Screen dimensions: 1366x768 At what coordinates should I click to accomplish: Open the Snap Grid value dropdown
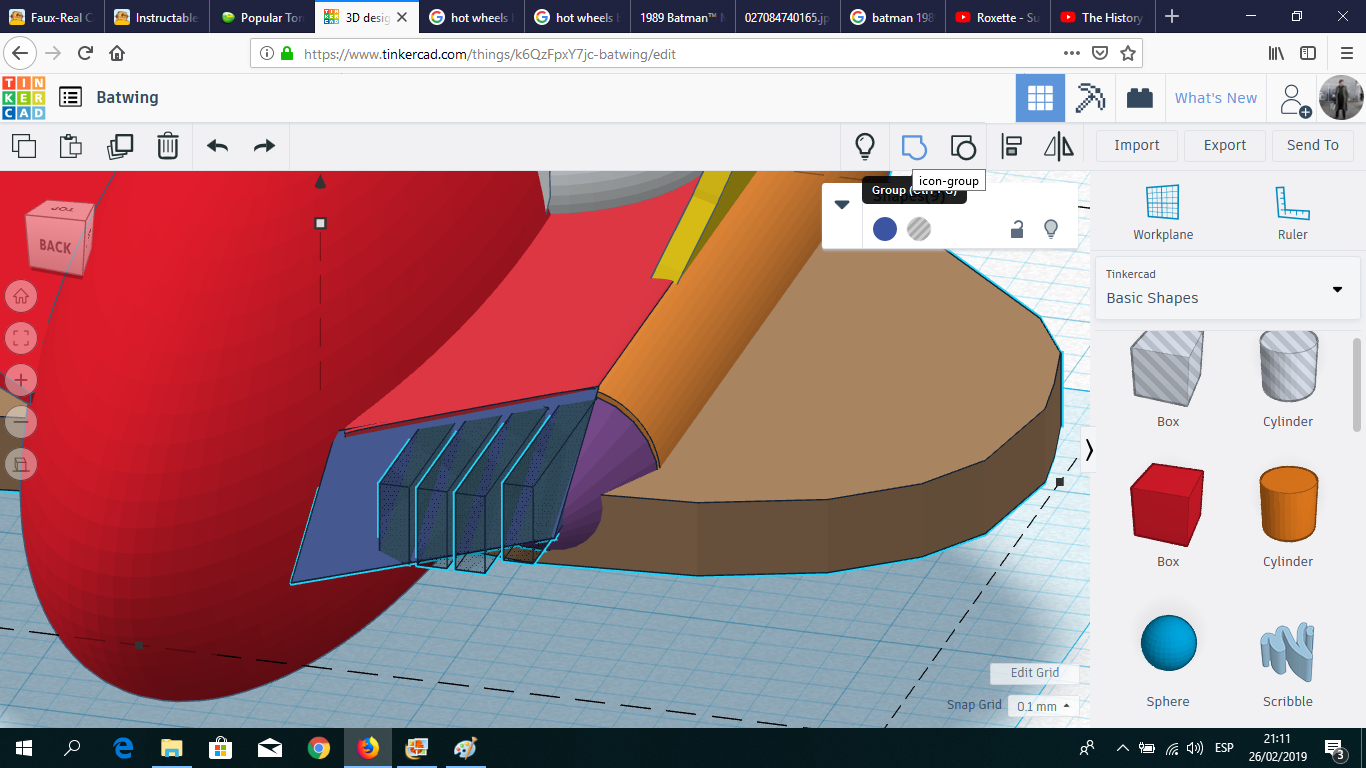(1042, 705)
